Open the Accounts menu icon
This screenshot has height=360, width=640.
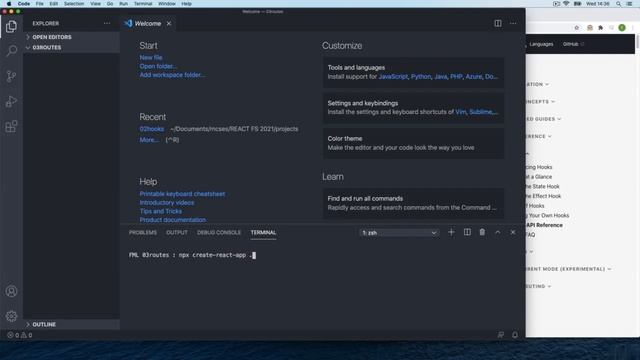point(11,291)
